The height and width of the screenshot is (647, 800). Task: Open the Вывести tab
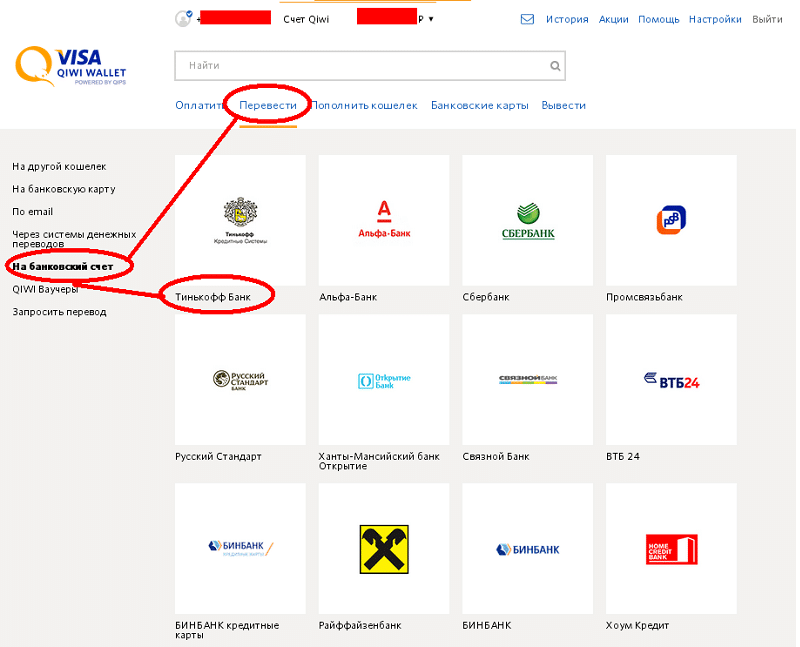click(564, 105)
